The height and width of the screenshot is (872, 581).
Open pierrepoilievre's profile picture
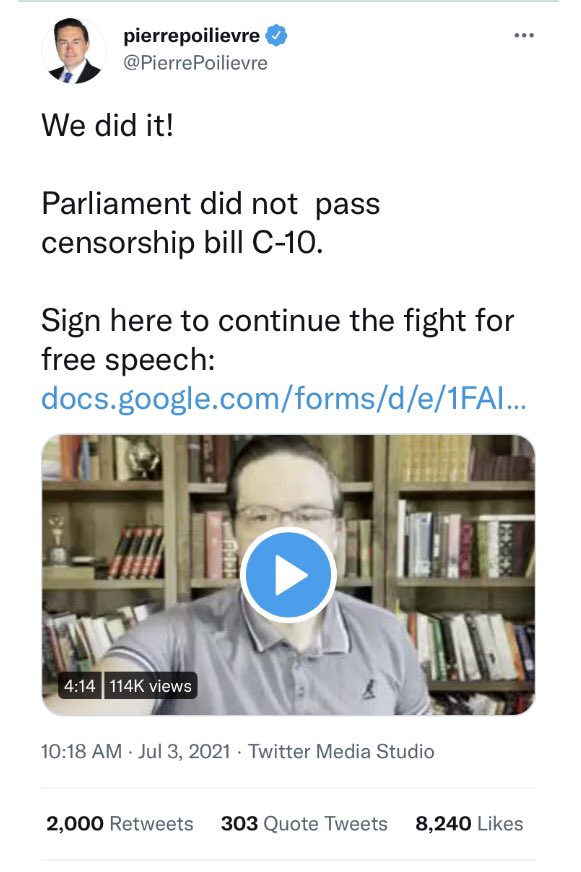73,51
